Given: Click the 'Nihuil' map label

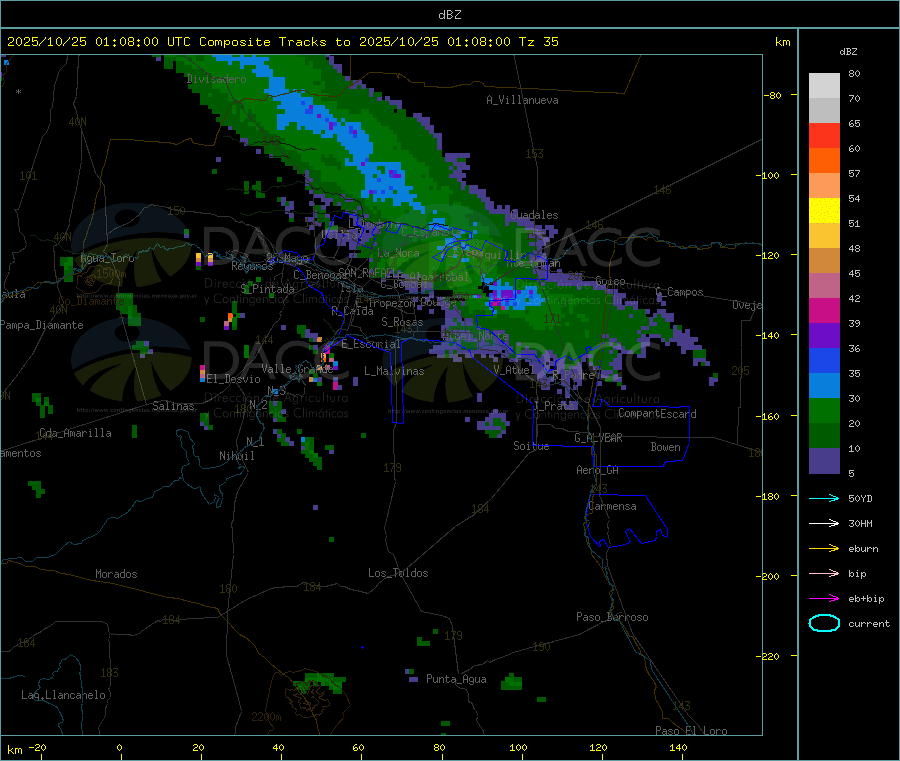Looking at the screenshot, I should click(x=237, y=456).
